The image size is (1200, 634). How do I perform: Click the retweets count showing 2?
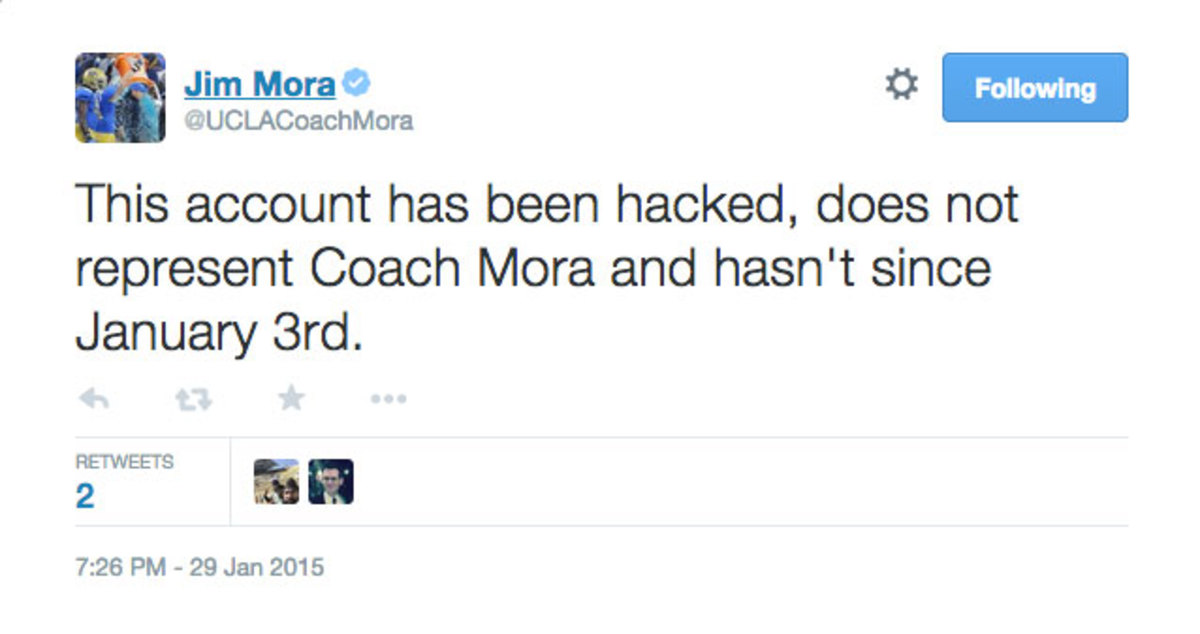click(x=86, y=493)
